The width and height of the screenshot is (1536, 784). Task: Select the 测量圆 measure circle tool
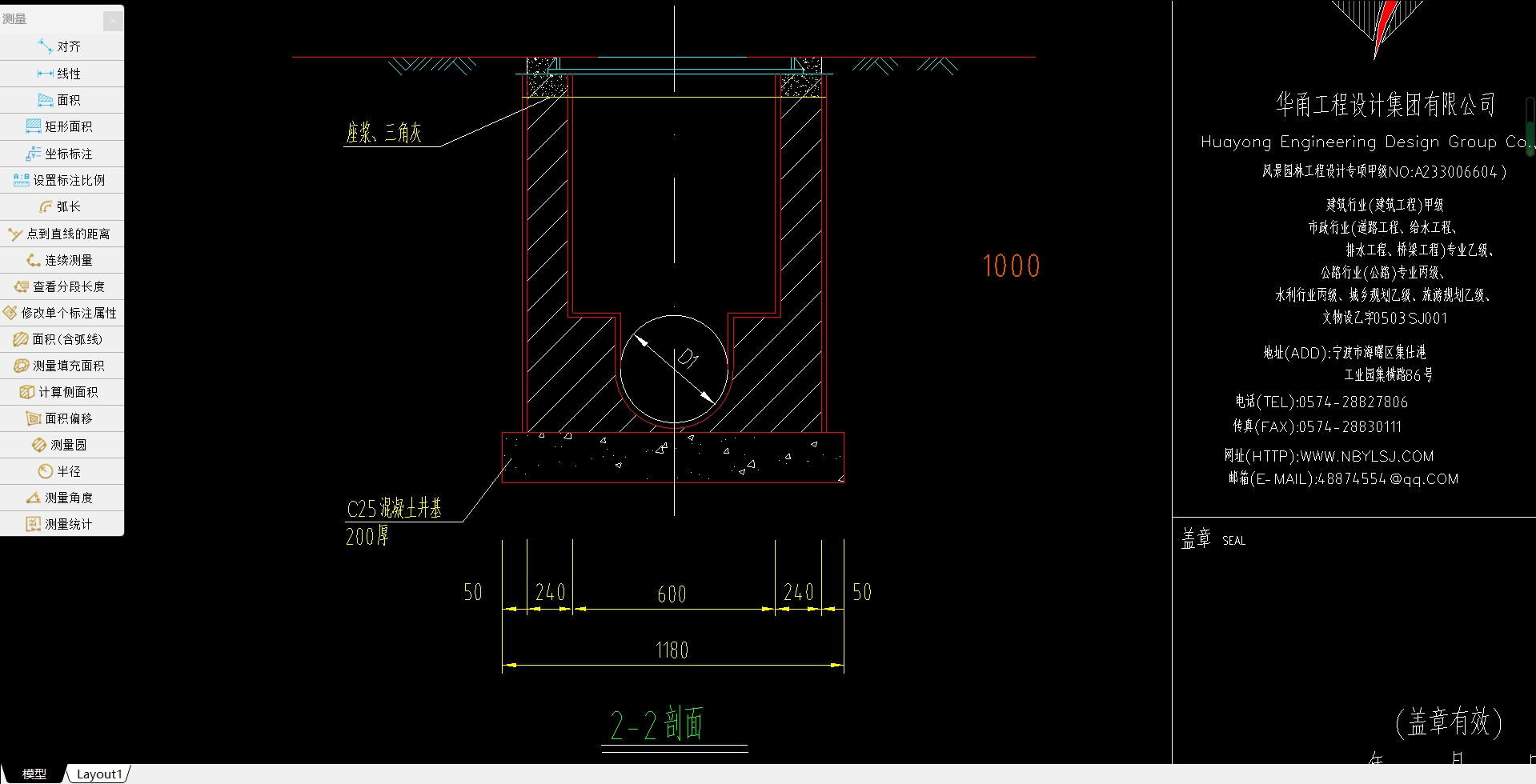(62, 445)
